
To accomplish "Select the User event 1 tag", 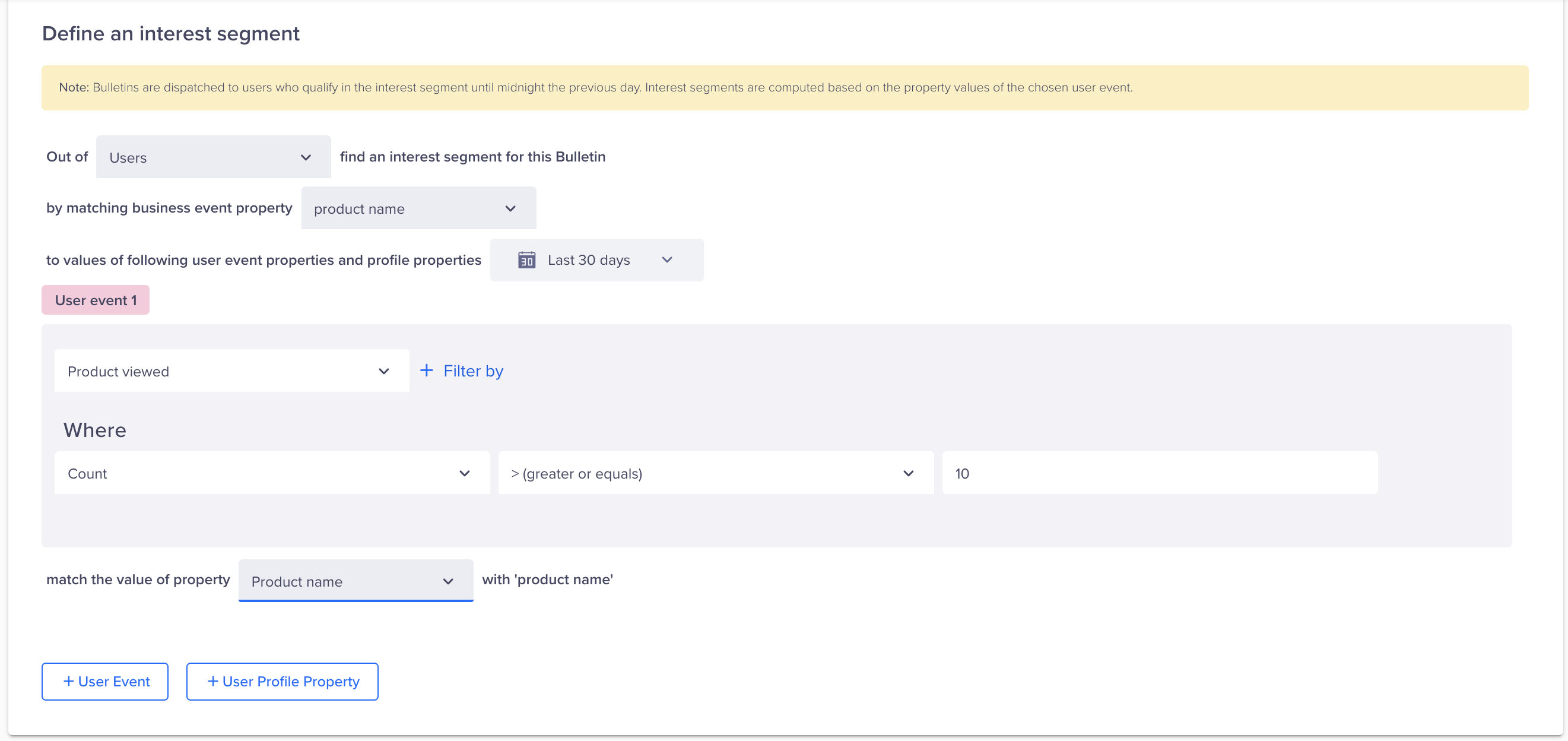I will [x=96, y=300].
